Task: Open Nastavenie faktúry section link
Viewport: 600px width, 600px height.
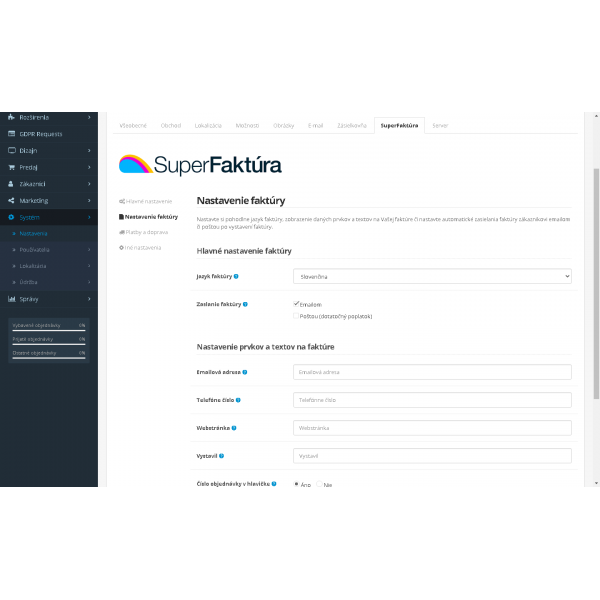Action: 148,217
